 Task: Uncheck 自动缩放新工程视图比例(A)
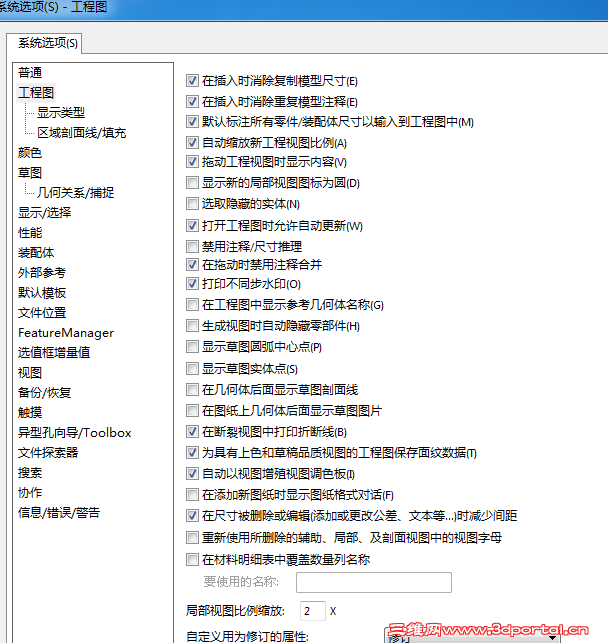[x=192, y=143]
